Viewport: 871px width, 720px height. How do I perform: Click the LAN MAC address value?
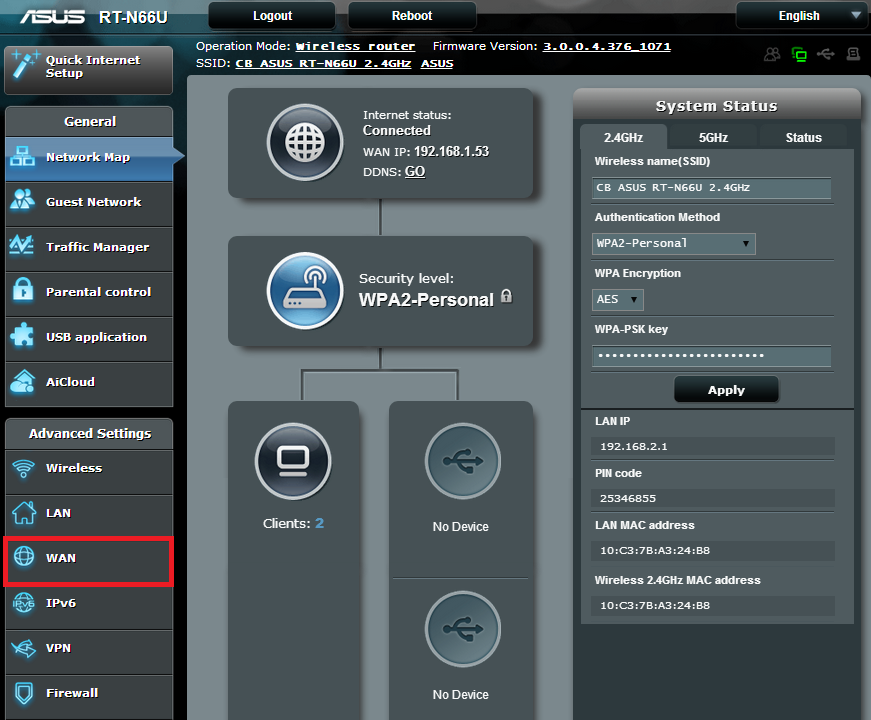pyautogui.click(x=655, y=551)
